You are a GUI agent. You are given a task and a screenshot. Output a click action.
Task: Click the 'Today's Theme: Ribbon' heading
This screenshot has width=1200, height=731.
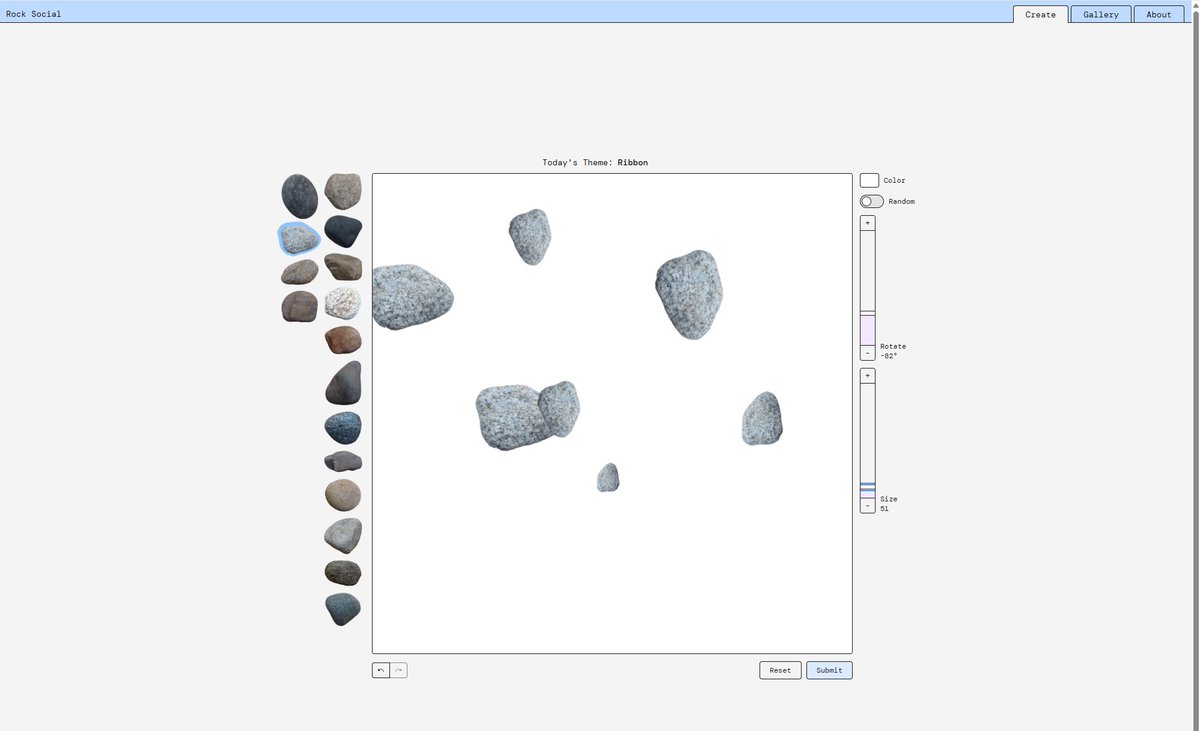[x=595, y=162]
